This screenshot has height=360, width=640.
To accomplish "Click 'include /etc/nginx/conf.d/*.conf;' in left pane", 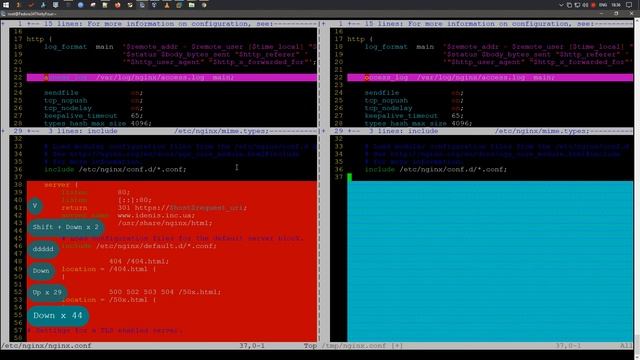I will [x=115, y=169].
